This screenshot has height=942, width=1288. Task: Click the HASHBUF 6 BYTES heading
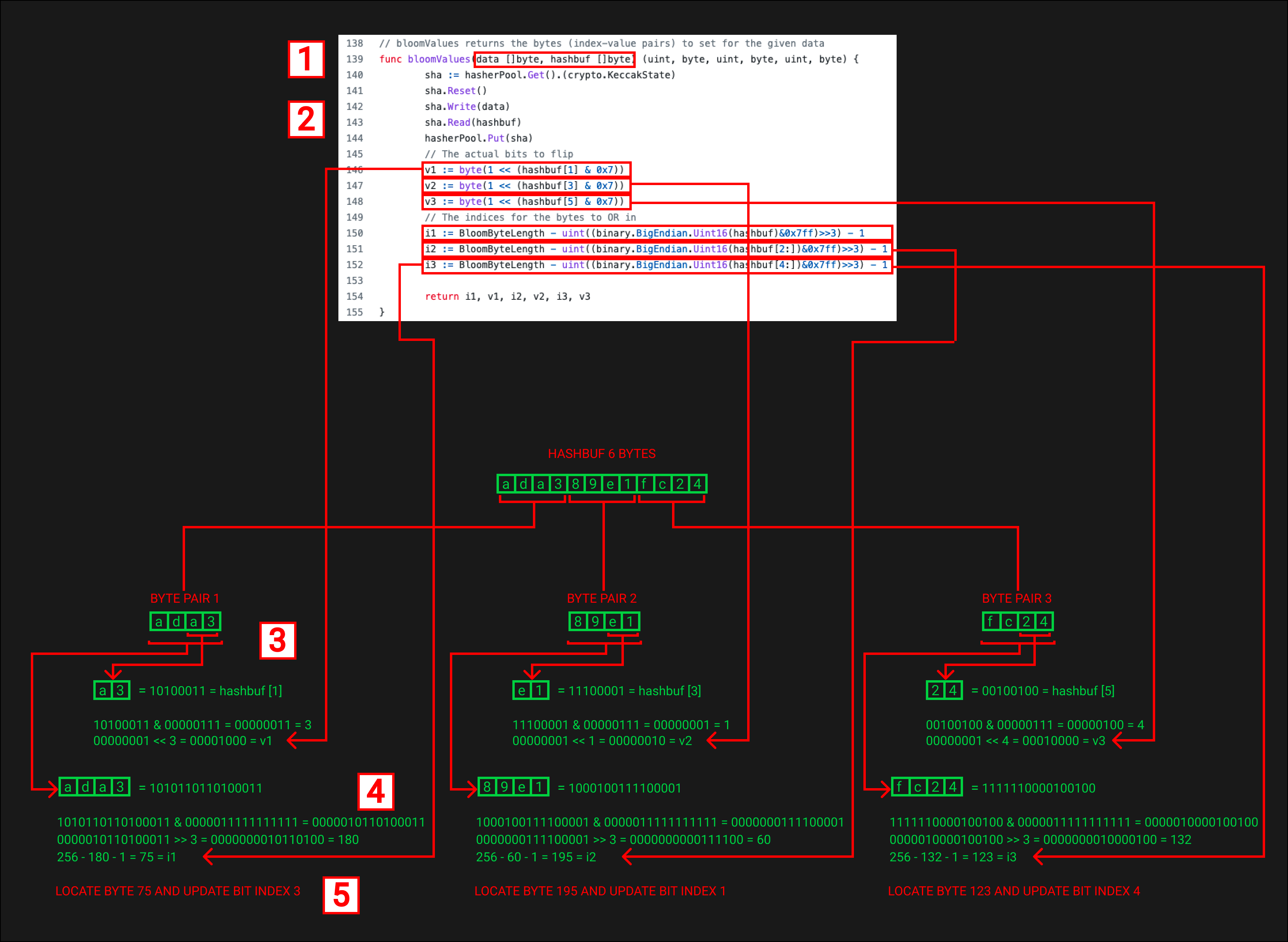[x=601, y=454]
